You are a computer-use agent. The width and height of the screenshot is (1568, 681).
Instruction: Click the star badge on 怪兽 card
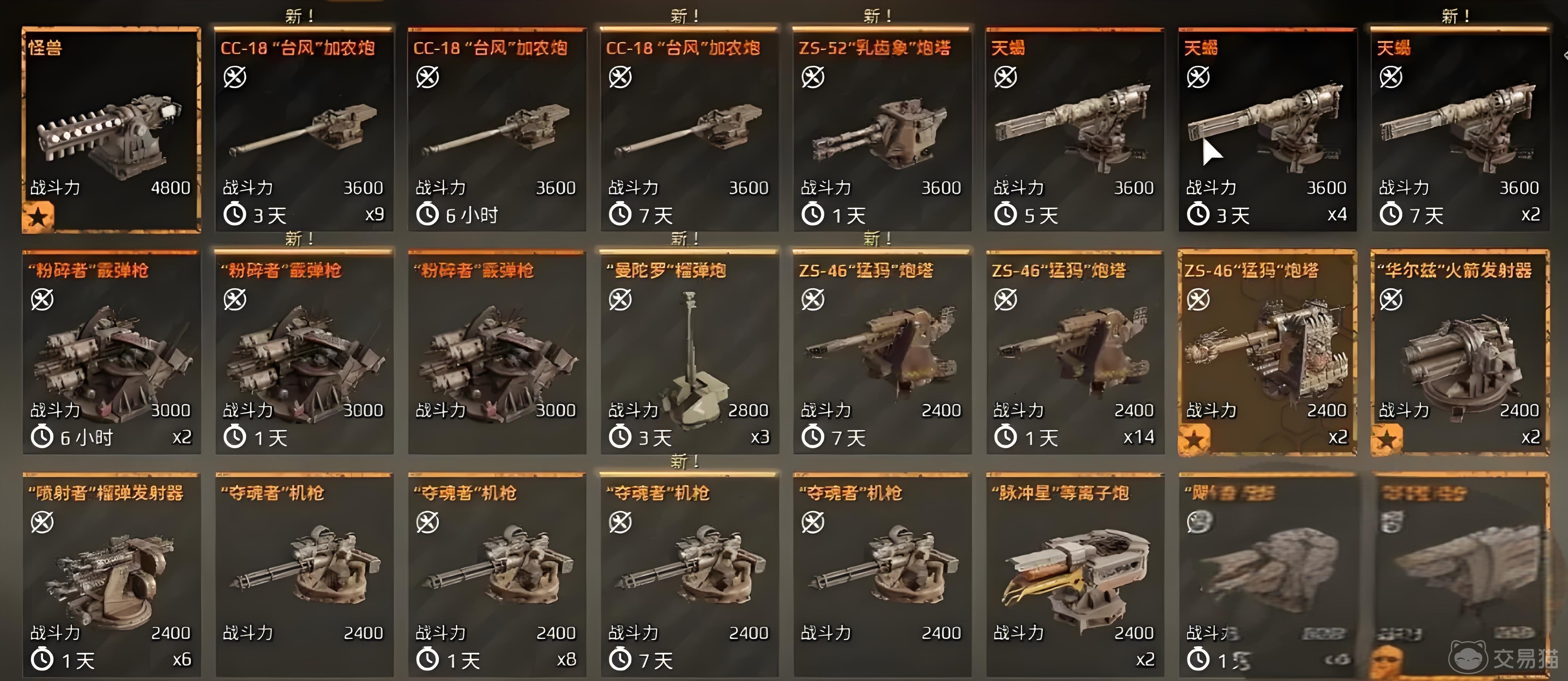[38, 218]
